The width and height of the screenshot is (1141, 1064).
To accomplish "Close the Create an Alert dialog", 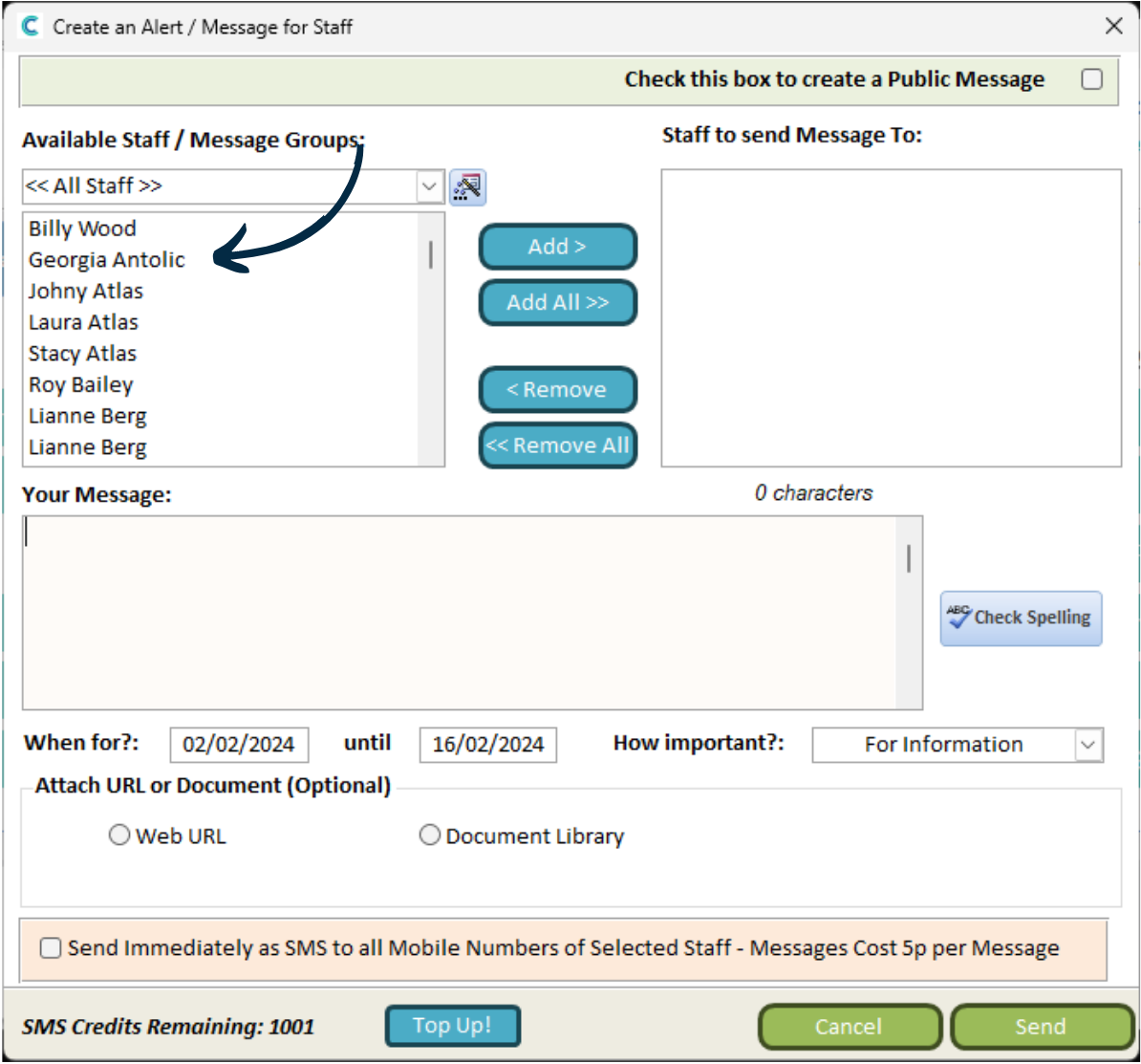I will [x=1113, y=26].
